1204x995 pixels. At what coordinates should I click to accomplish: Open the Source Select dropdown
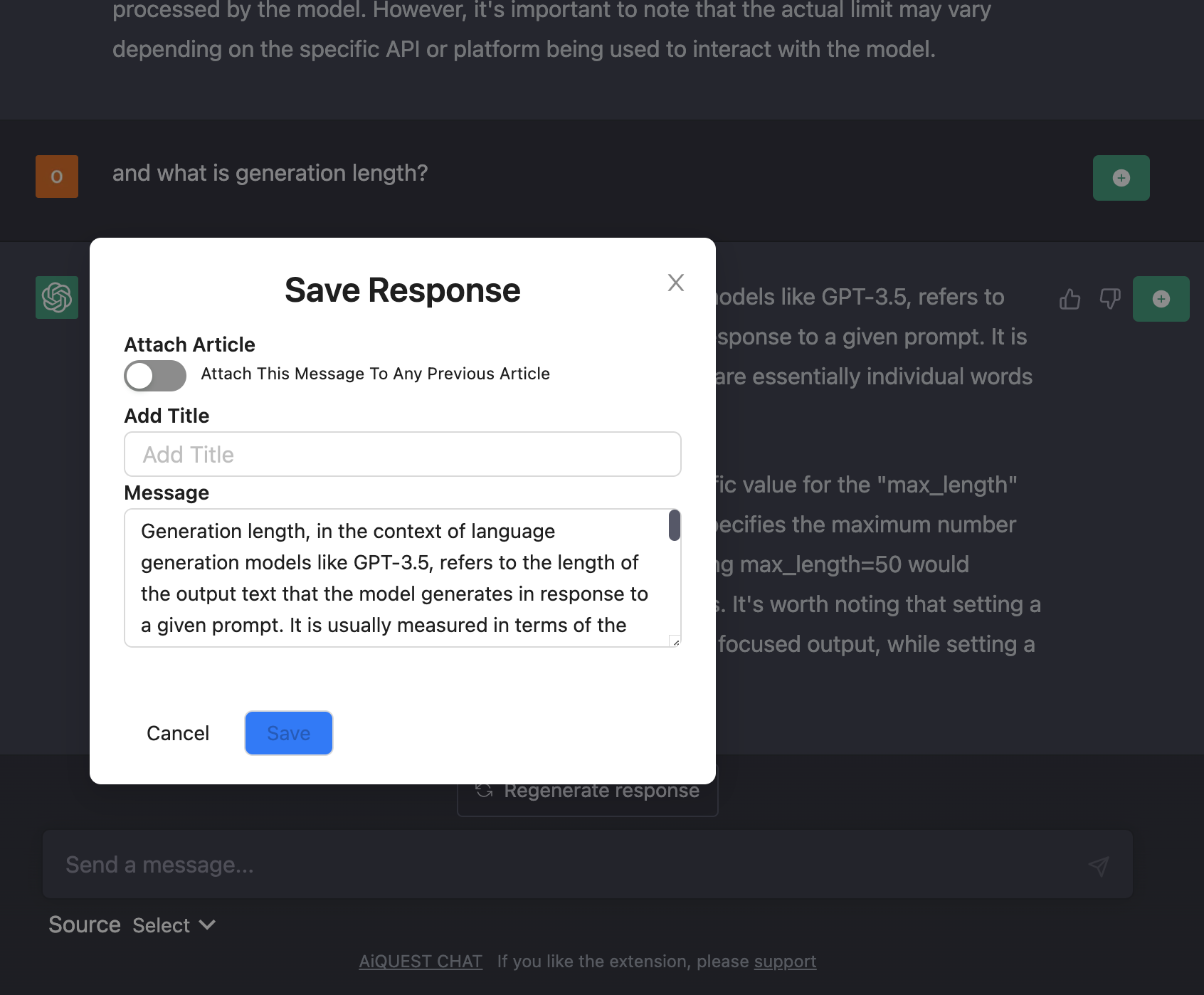(x=174, y=925)
